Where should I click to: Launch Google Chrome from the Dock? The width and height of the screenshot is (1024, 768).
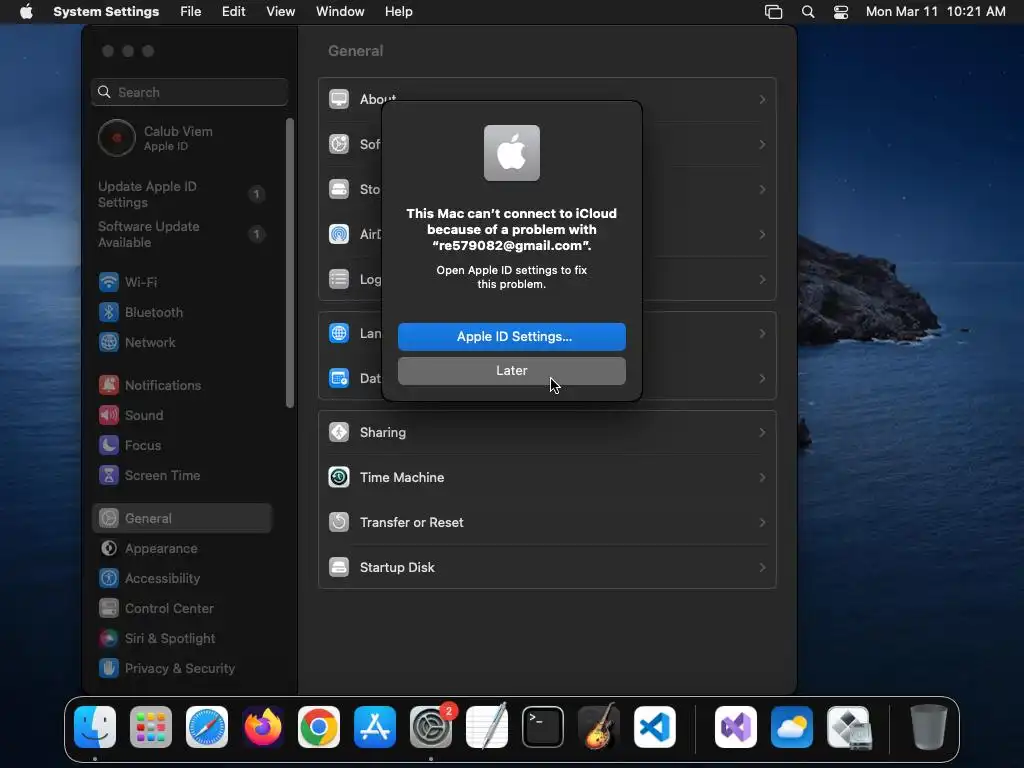pos(319,727)
